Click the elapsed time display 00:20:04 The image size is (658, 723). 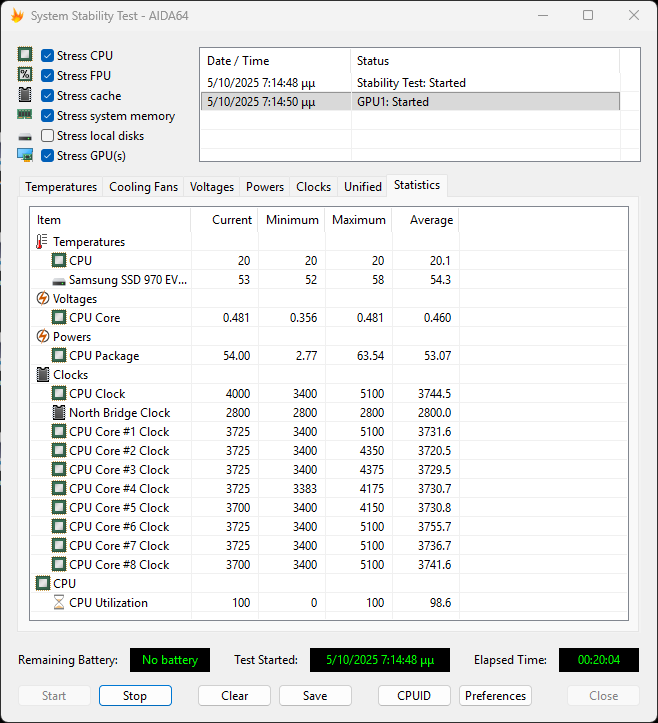pos(599,660)
